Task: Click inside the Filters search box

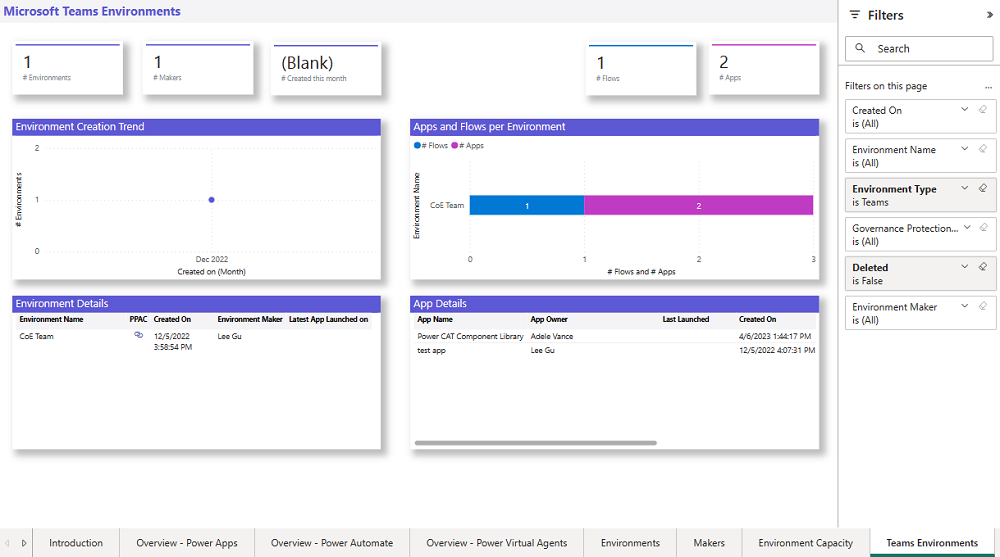Action: tap(919, 48)
